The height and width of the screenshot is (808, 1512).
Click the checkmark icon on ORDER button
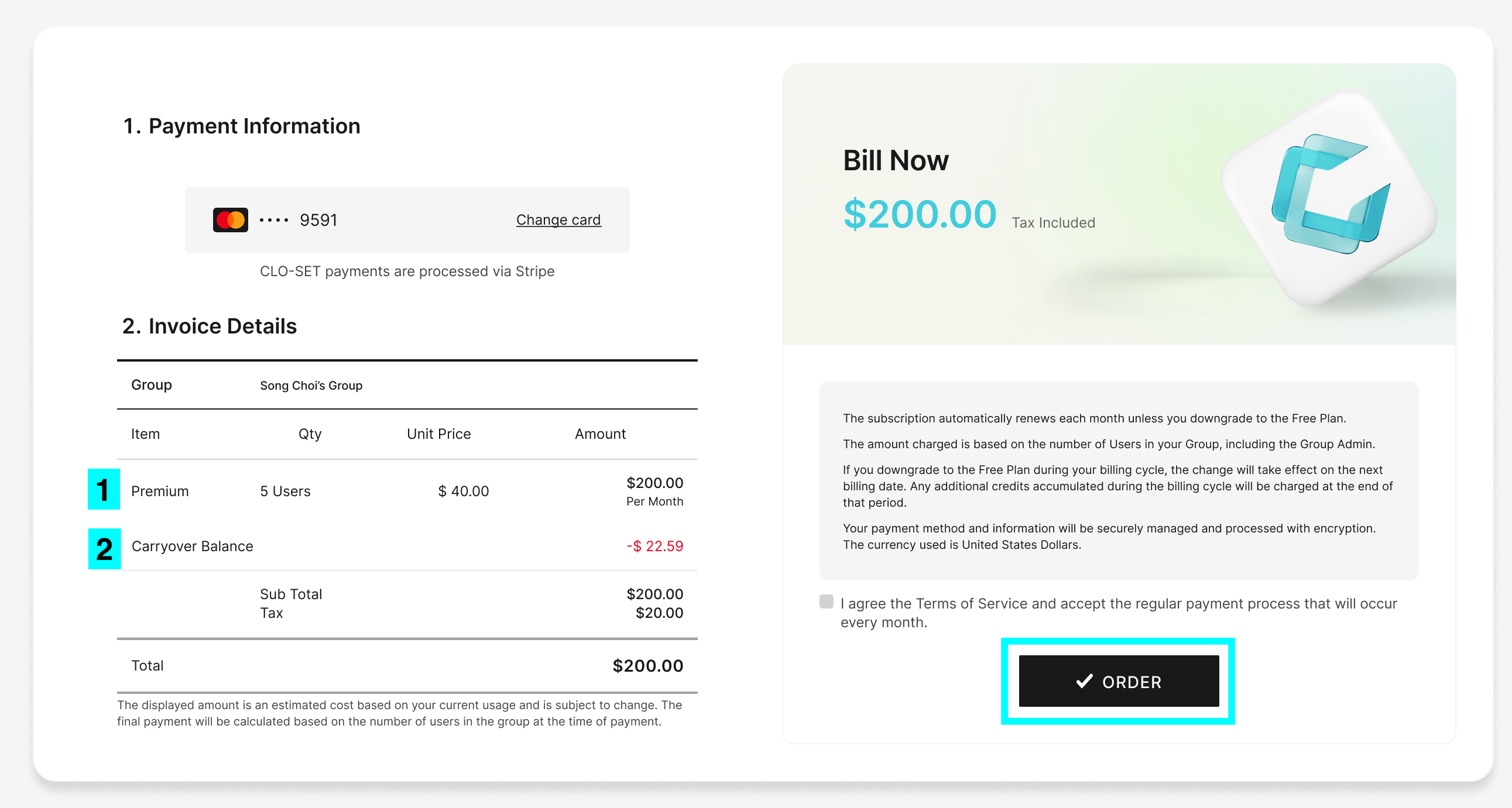[x=1084, y=680]
